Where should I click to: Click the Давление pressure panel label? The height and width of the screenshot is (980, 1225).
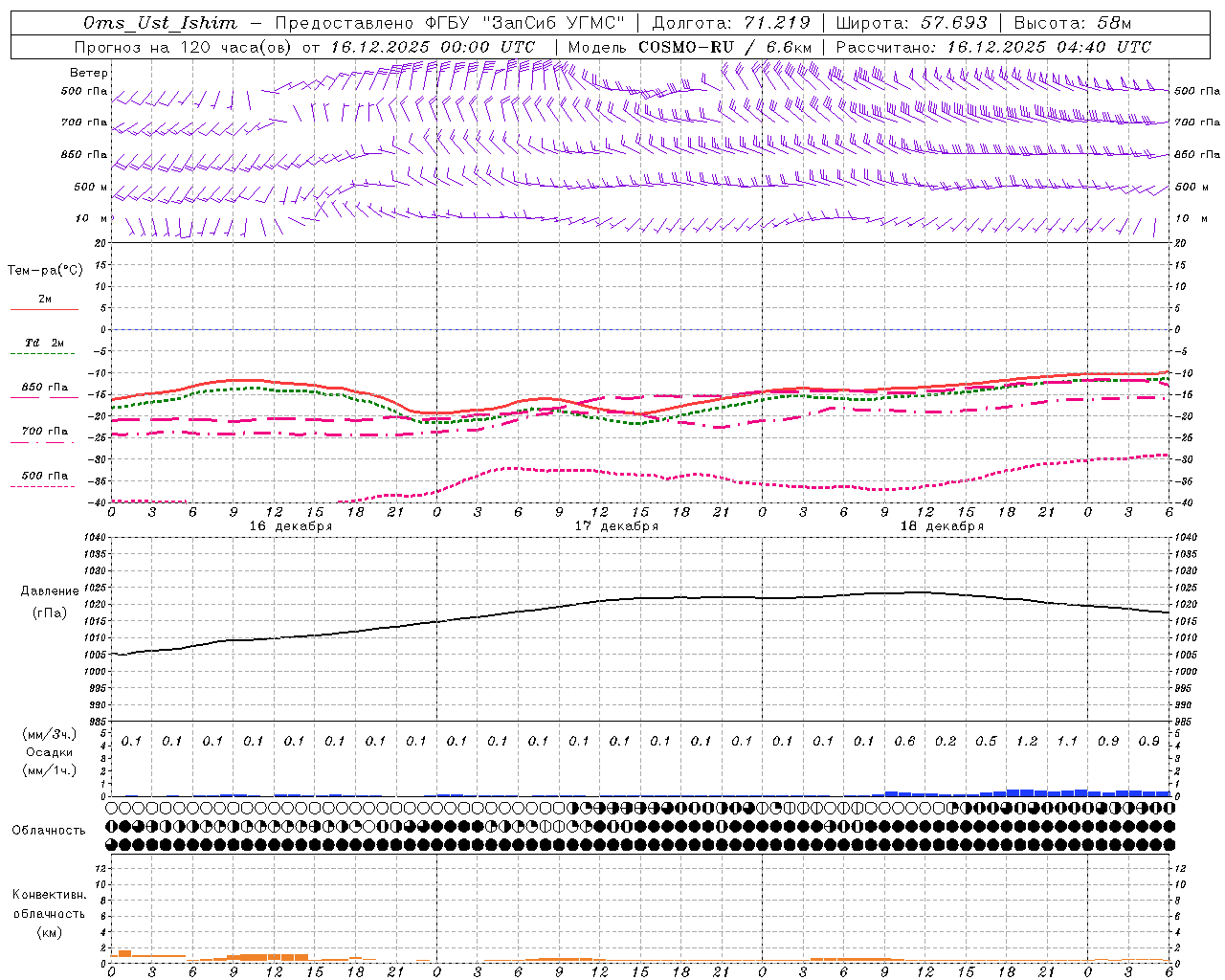pyautogui.click(x=50, y=591)
